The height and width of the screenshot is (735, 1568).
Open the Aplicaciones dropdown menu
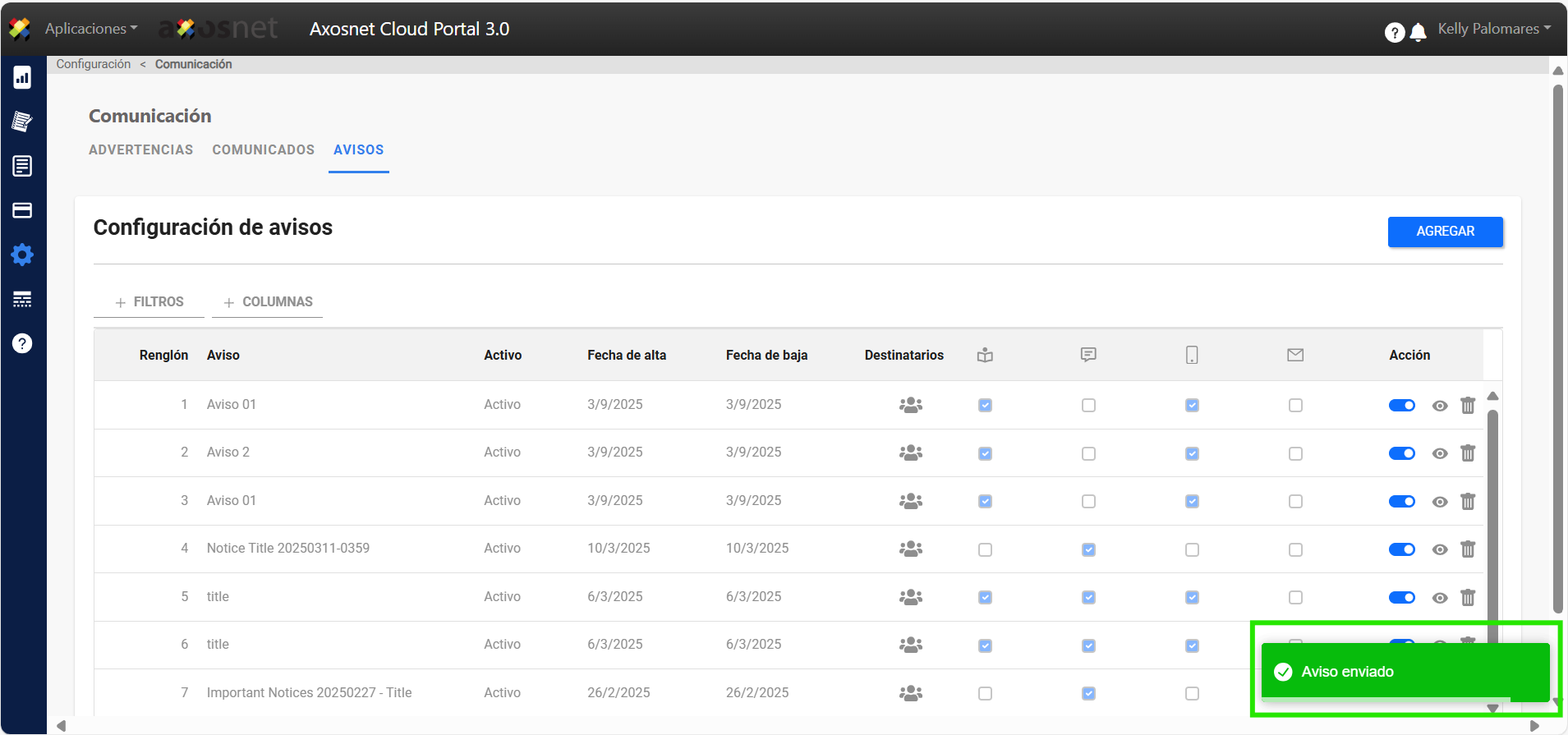90,29
